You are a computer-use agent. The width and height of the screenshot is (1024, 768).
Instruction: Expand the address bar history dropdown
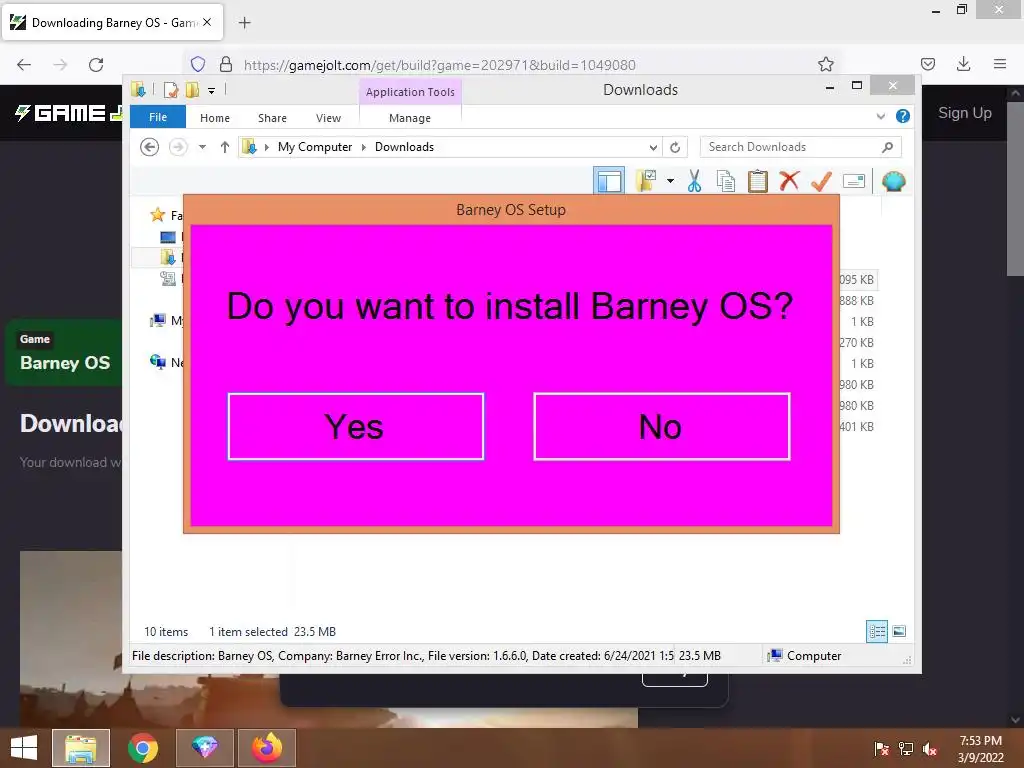point(653,147)
